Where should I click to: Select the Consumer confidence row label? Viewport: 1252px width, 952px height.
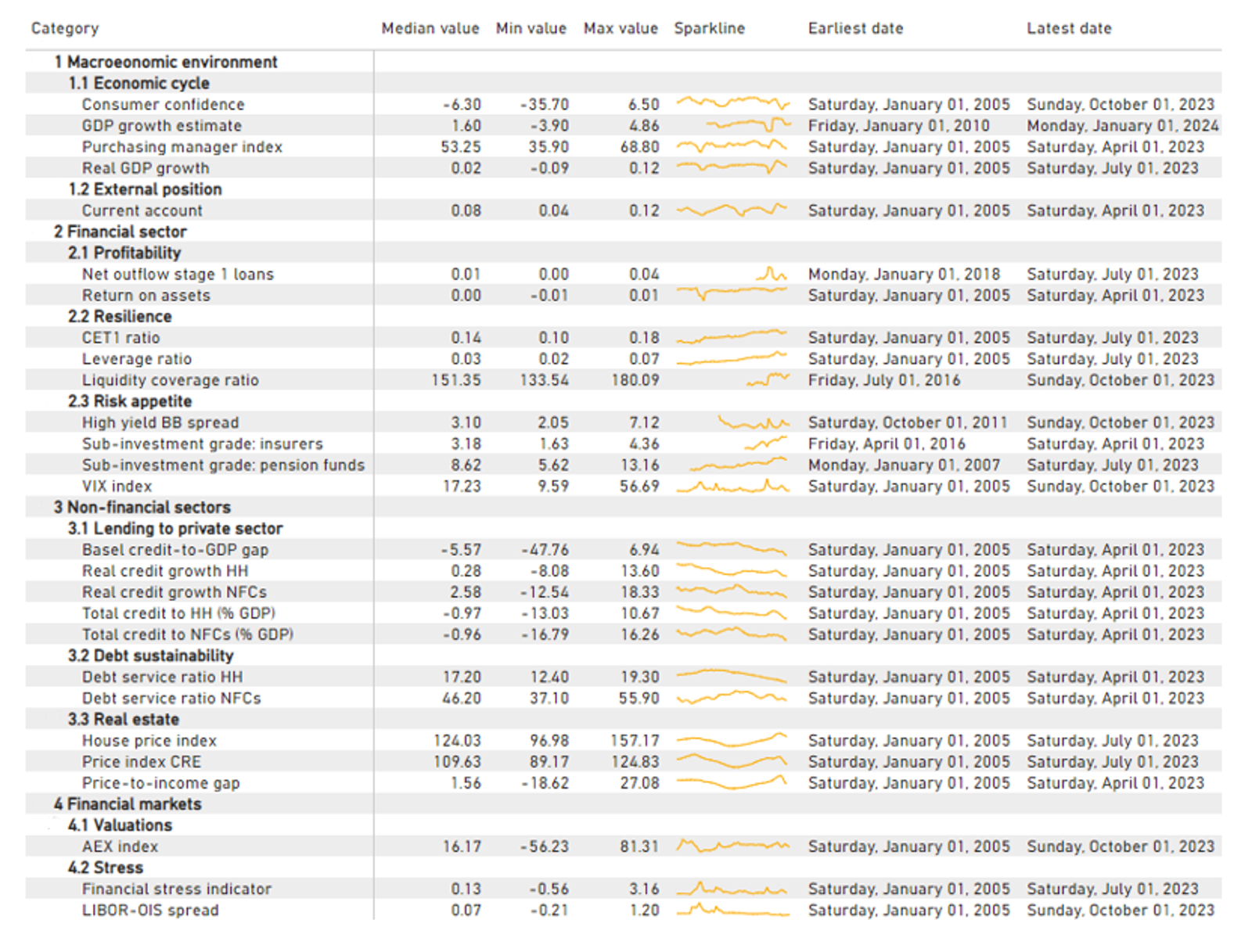click(x=163, y=105)
